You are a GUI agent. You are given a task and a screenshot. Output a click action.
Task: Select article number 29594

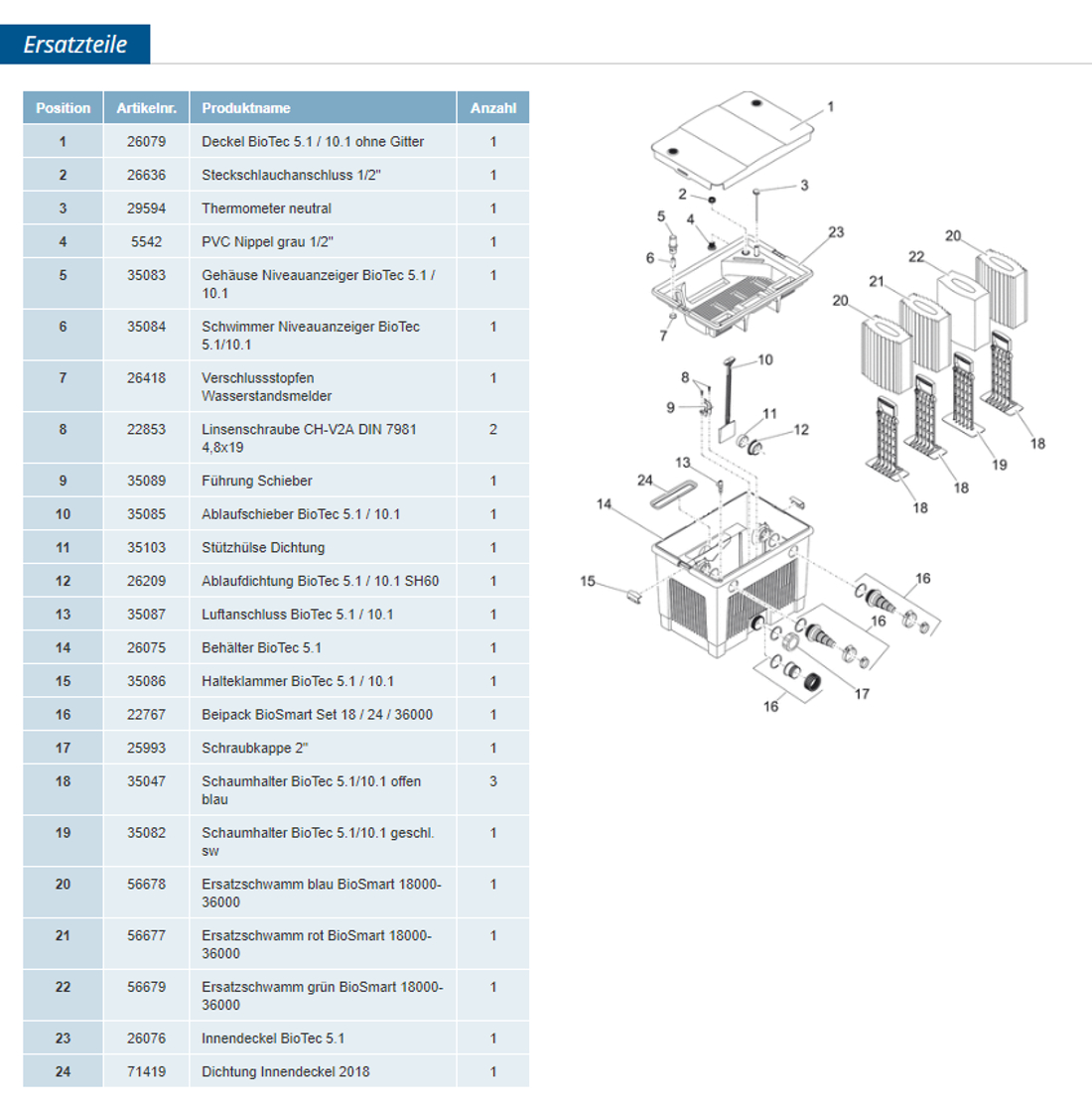point(147,208)
